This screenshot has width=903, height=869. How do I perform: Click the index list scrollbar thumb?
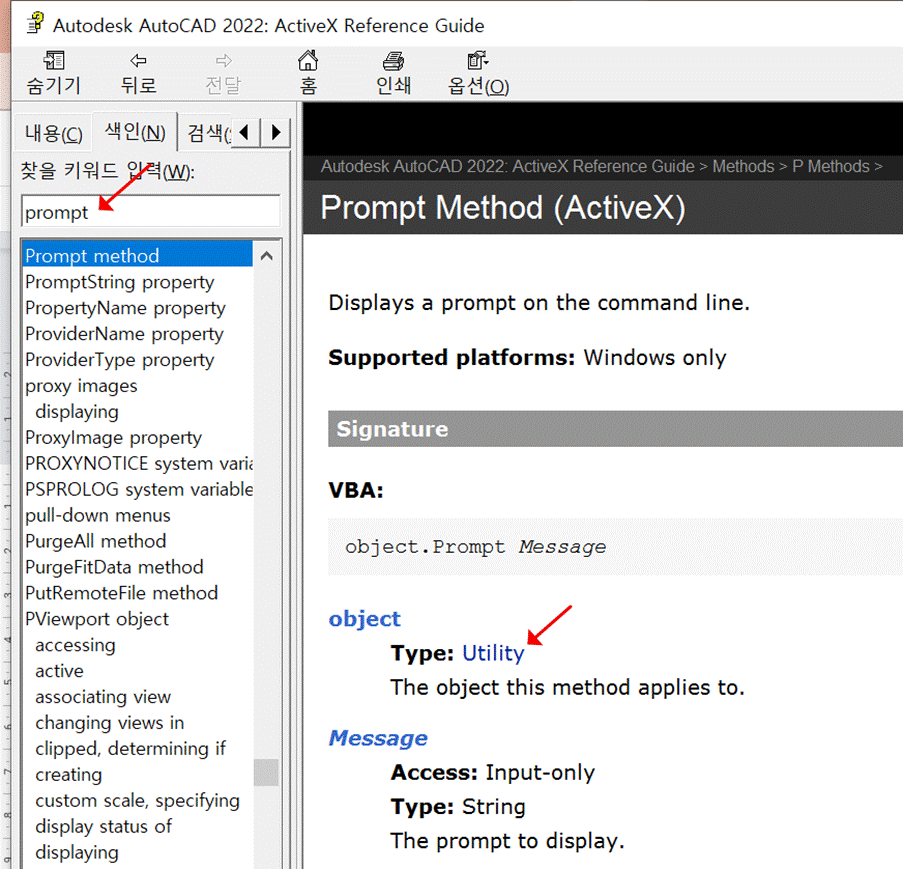tap(266, 772)
